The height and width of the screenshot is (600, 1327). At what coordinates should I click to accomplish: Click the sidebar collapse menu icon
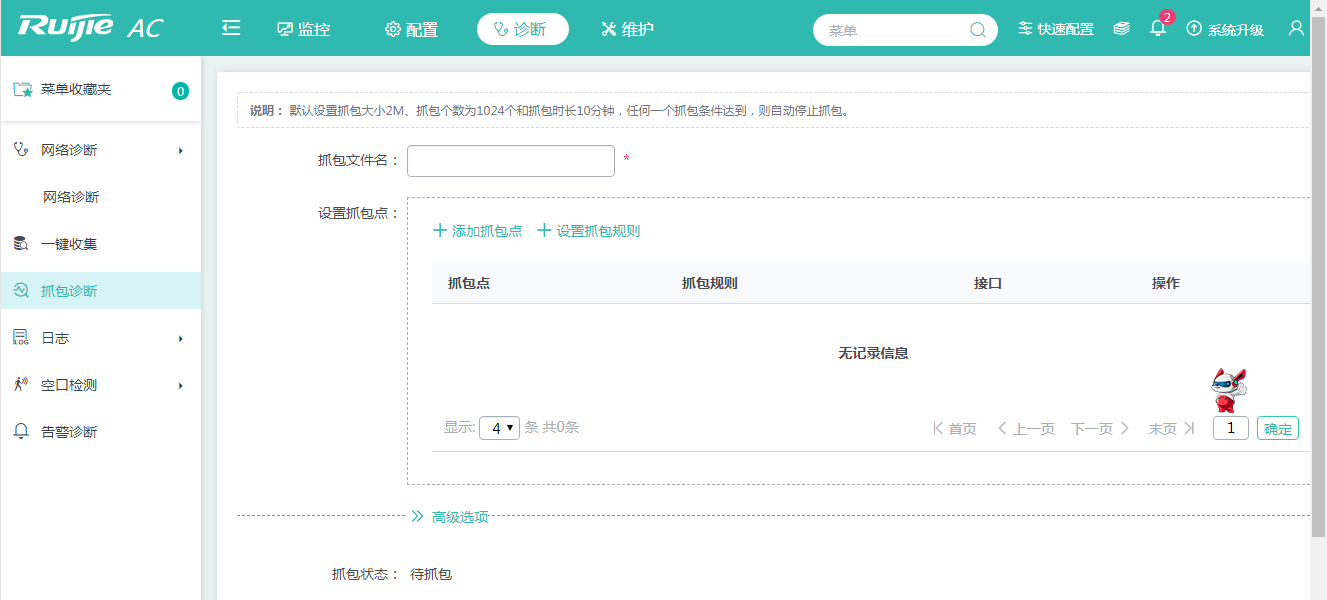click(231, 28)
